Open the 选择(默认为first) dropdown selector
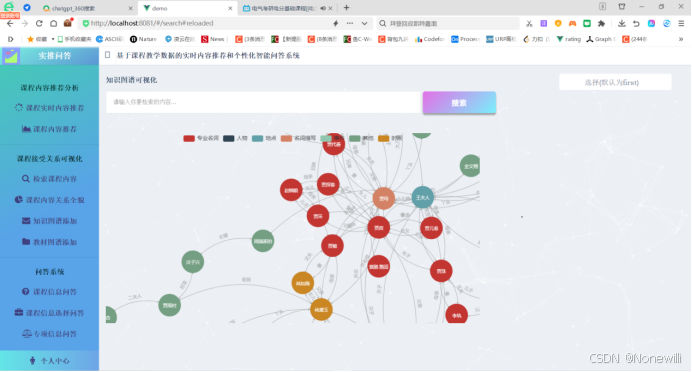This screenshot has width=692, height=372. tap(615, 82)
